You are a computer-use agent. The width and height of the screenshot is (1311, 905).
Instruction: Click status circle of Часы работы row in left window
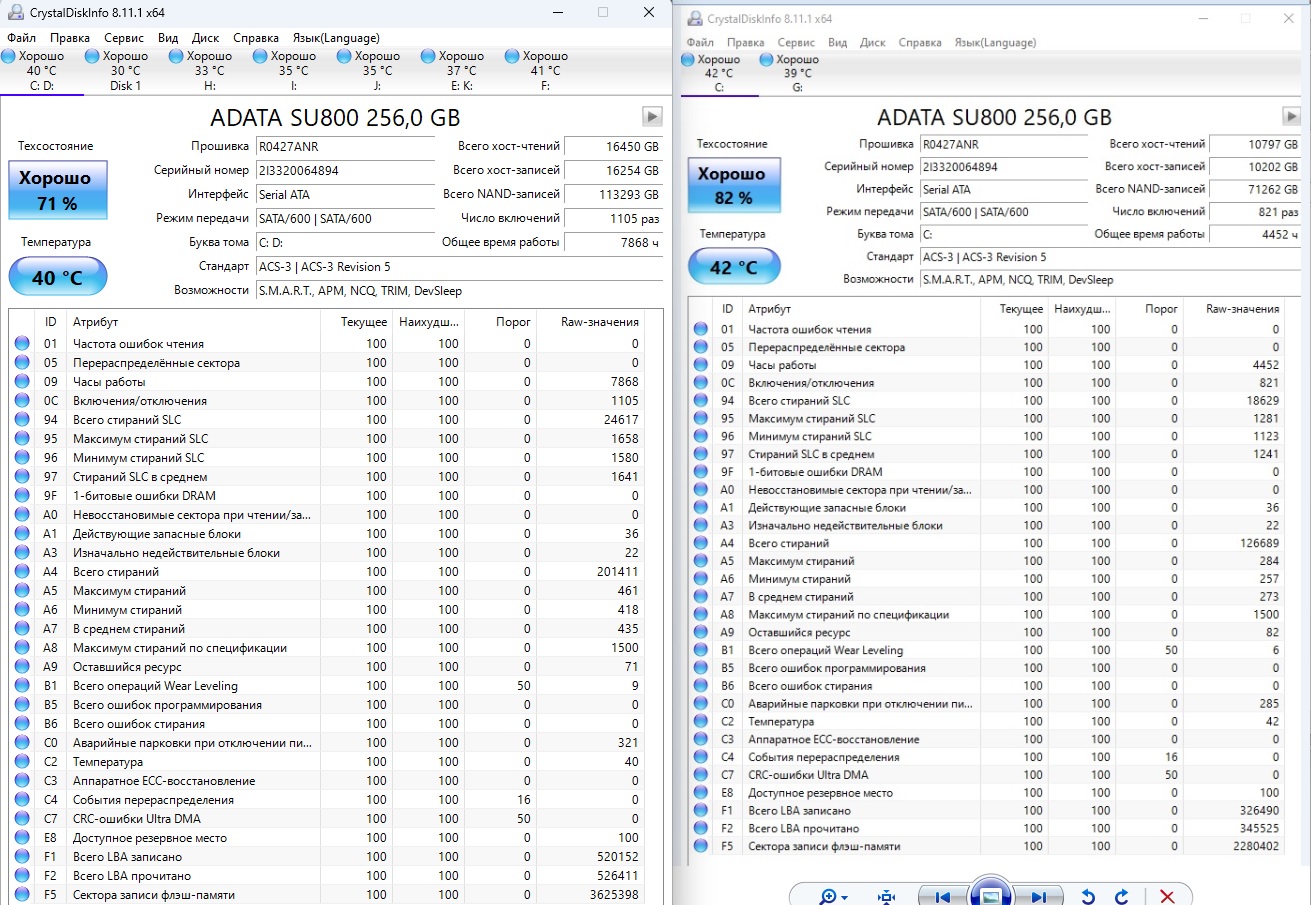[x=22, y=382]
